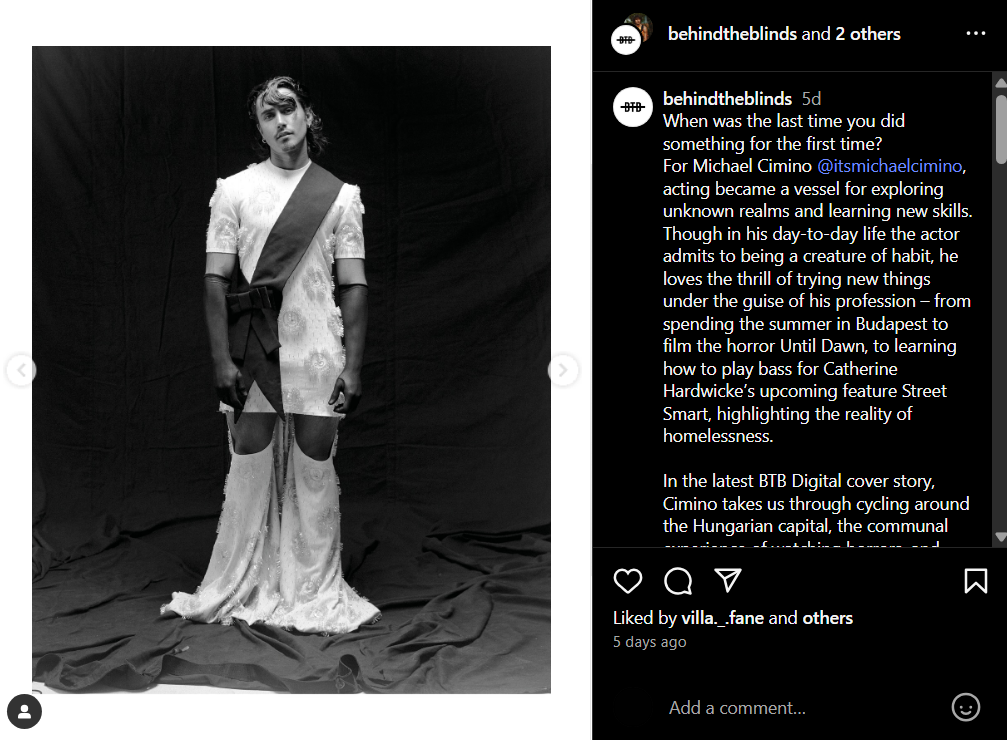Open villa._.fane profile from likes
Screen dimensions: 1007x740
(x=722, y=618)
